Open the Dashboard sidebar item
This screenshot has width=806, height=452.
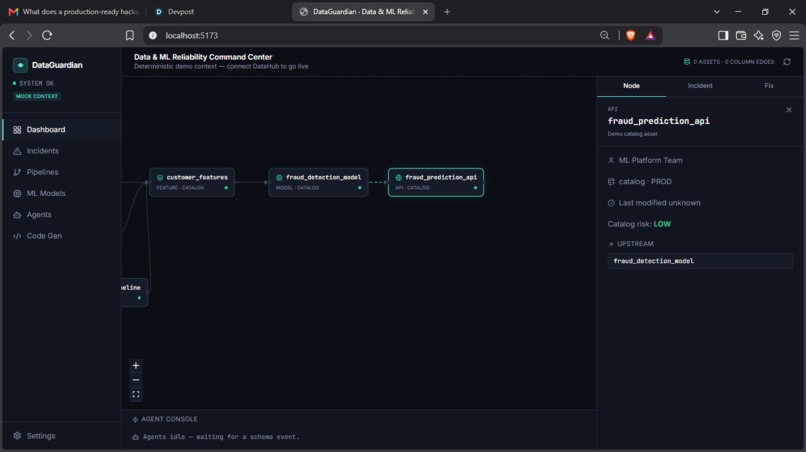click(x=62, y=130)
